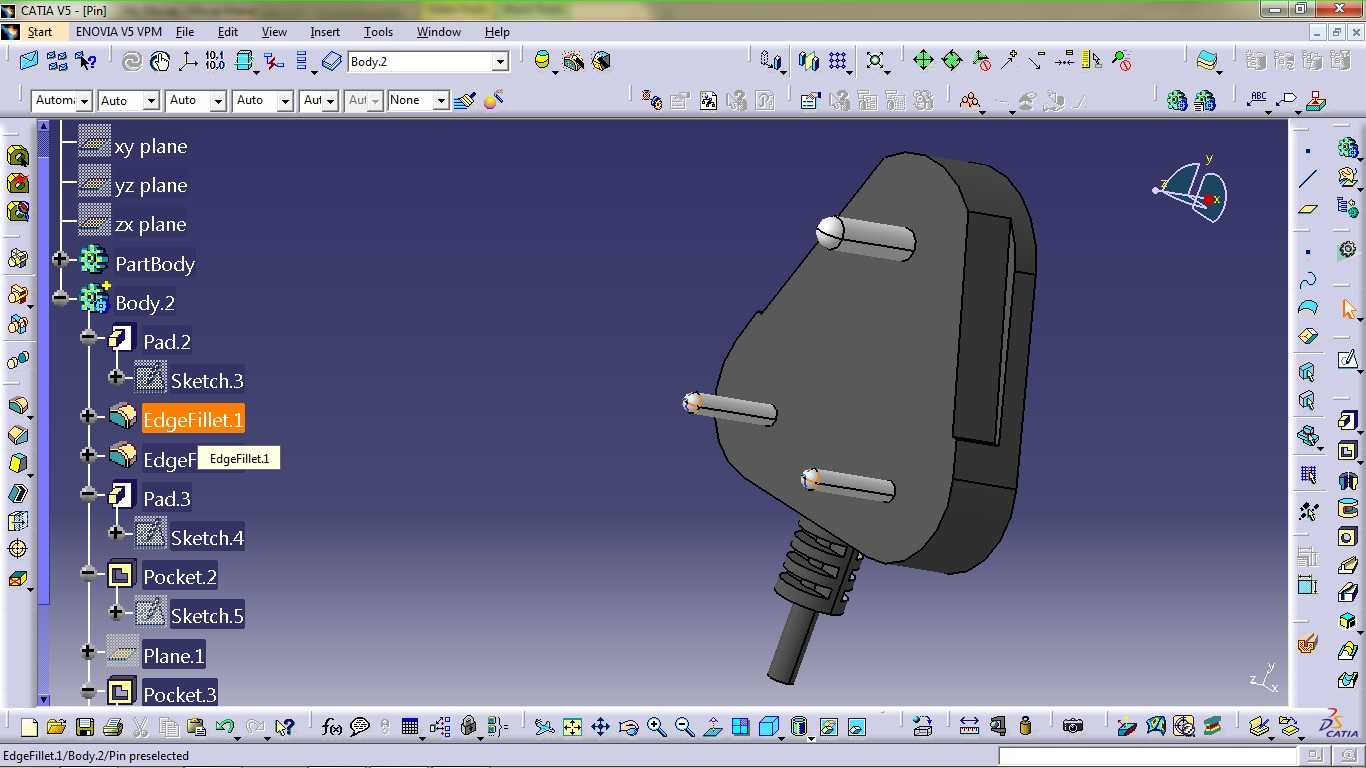
Task: Open the Tools menu
Action: pyautogui.click(x=378, y=32)
